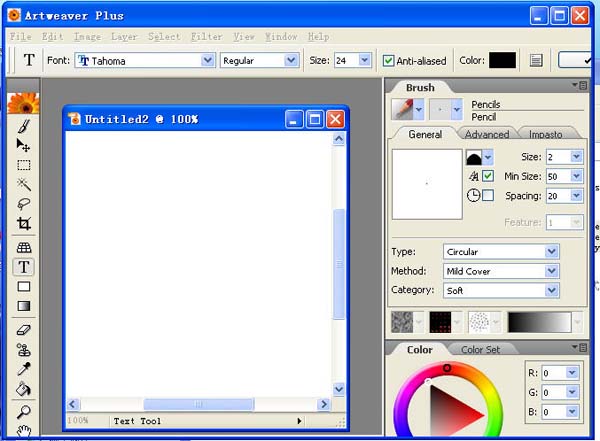Select the Magic Wand tool
The width and height of the screenshot is (600, 441).
pyautogui.click(x=24, y=185)
